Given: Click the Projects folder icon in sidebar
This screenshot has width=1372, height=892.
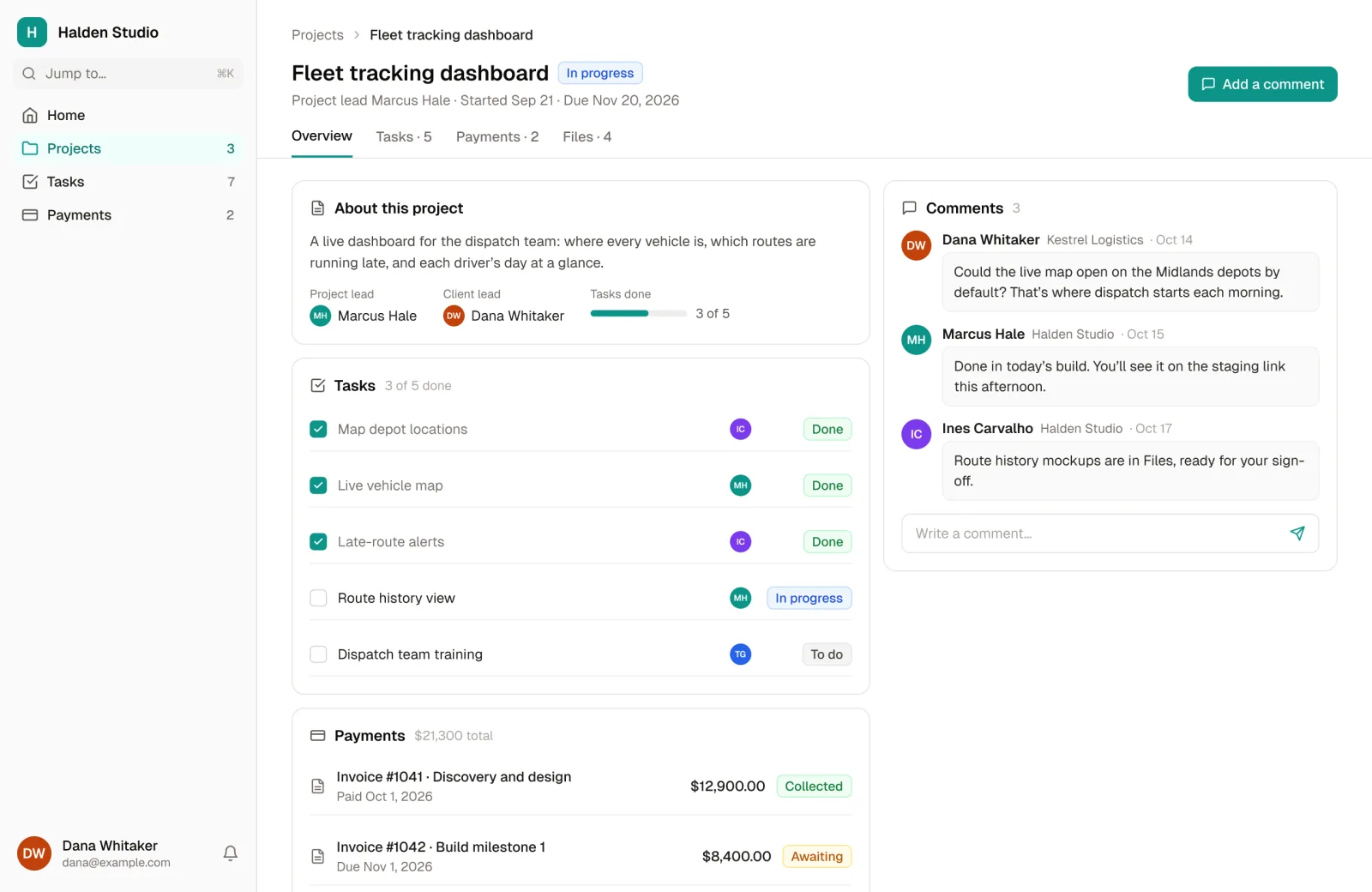Looking at the screenshot, I should coord(30,148).
